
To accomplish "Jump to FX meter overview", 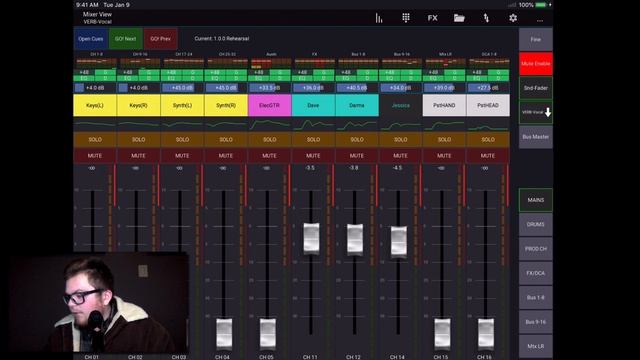I will (x=315, y=60).
